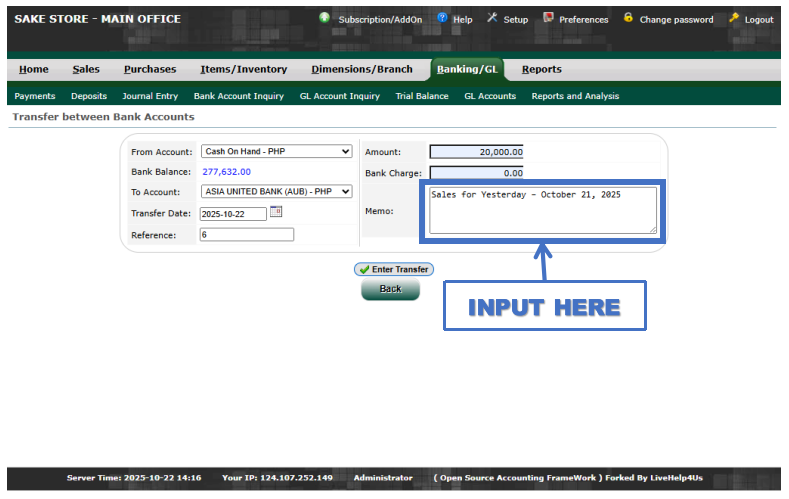Click into the Memo text area
789x499 pixels.
click(542, 210)
